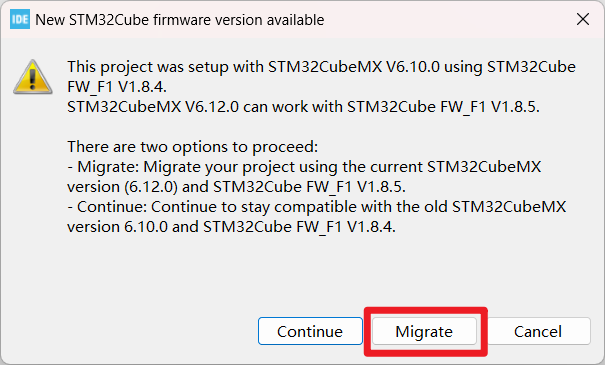Click the '- Continue: Continue to stay compatible' line

316,207
